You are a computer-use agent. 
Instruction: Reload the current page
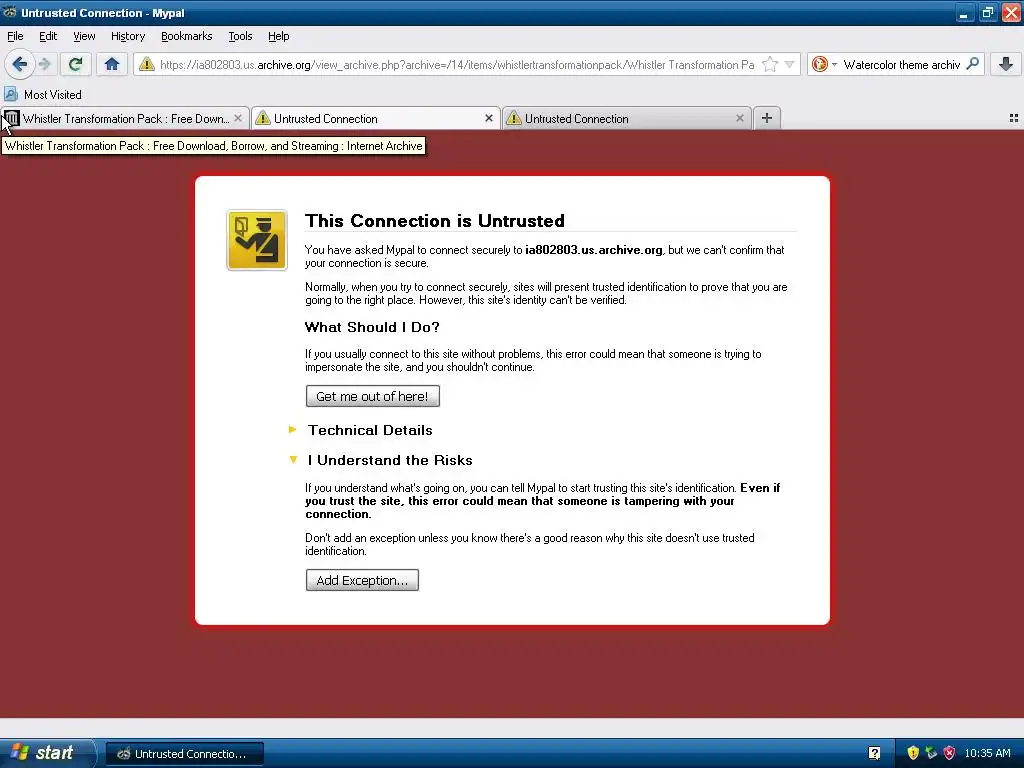75,64
